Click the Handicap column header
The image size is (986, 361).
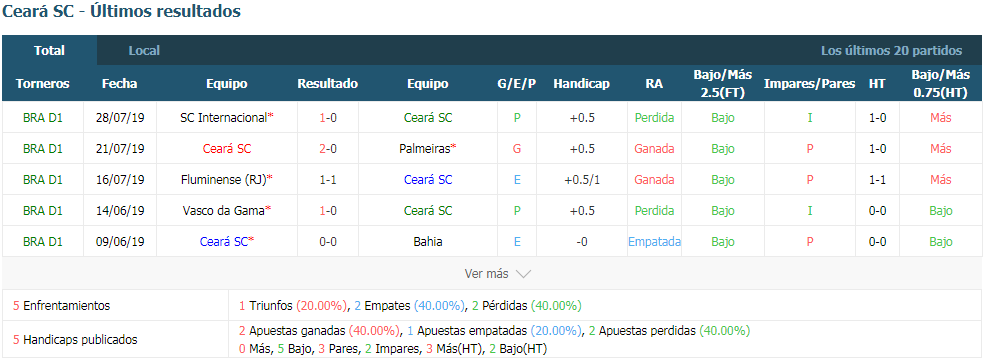tap(582, 84)
